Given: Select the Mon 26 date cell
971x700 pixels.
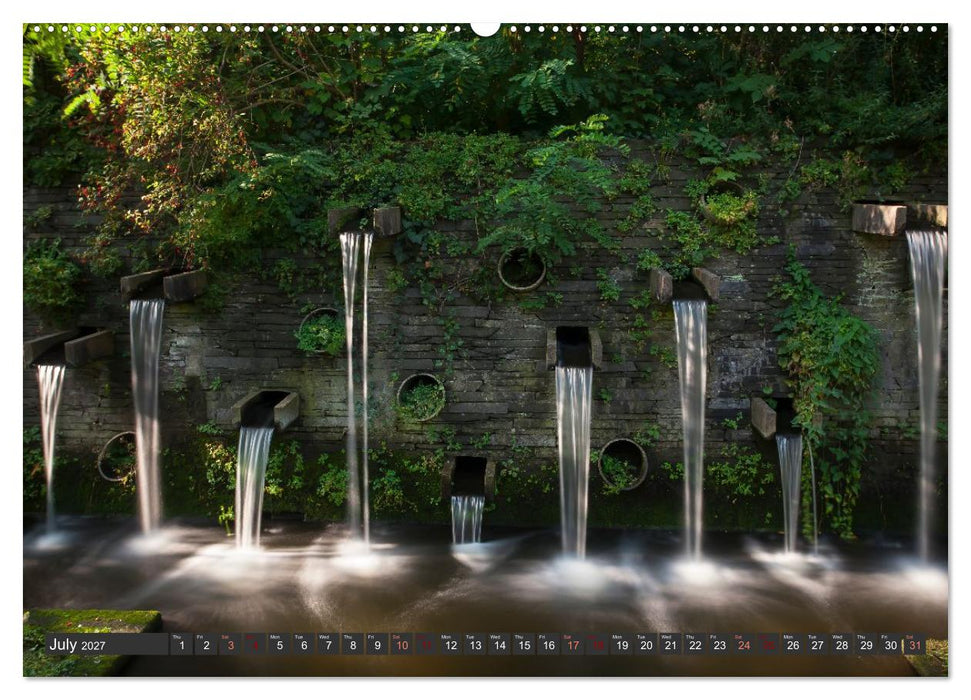Looking at the screenshot, I should pyautogui.click(x=793, y=644).
